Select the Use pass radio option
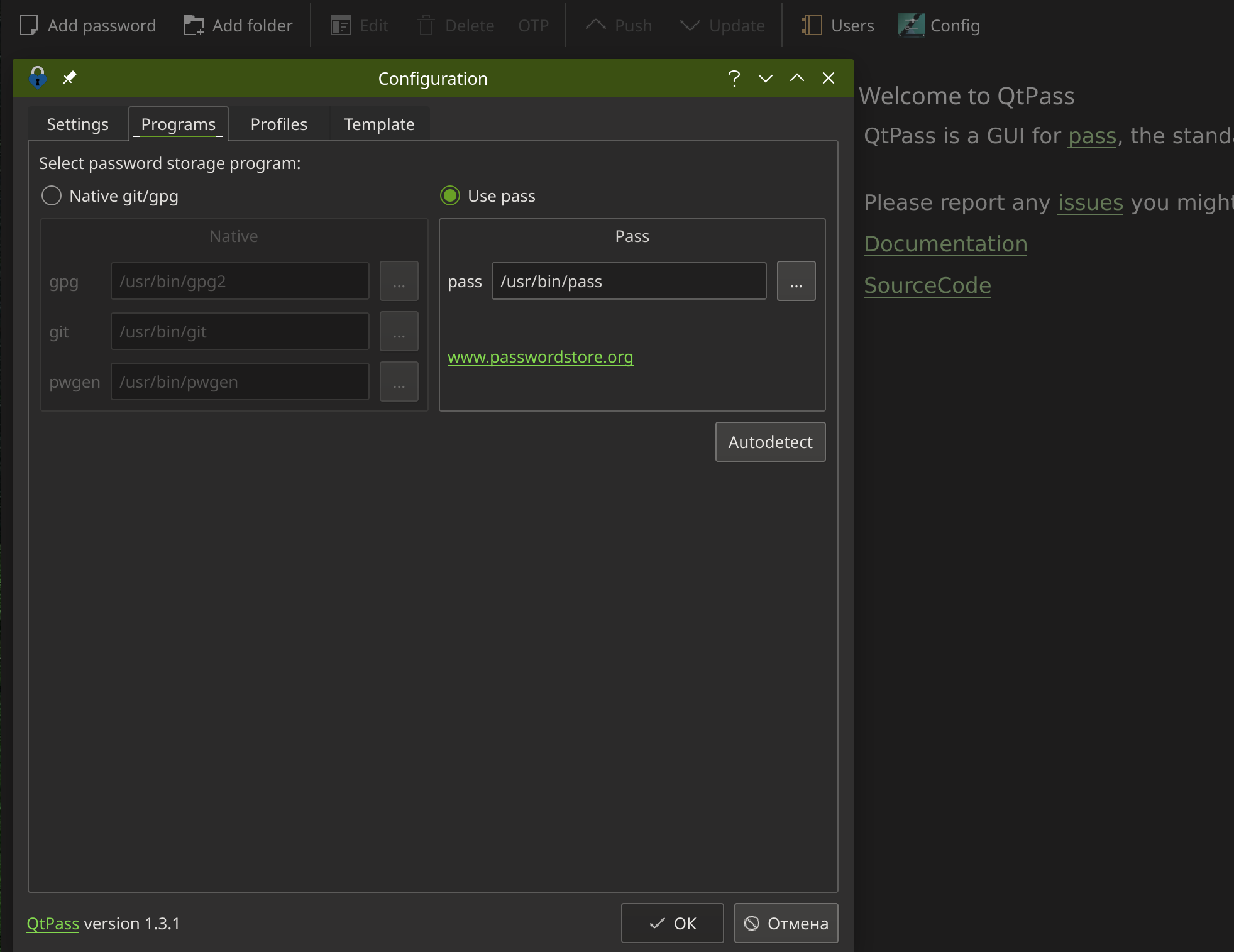Image resolution: width=1234 pixels, height=952 pixels. point(450,196)
